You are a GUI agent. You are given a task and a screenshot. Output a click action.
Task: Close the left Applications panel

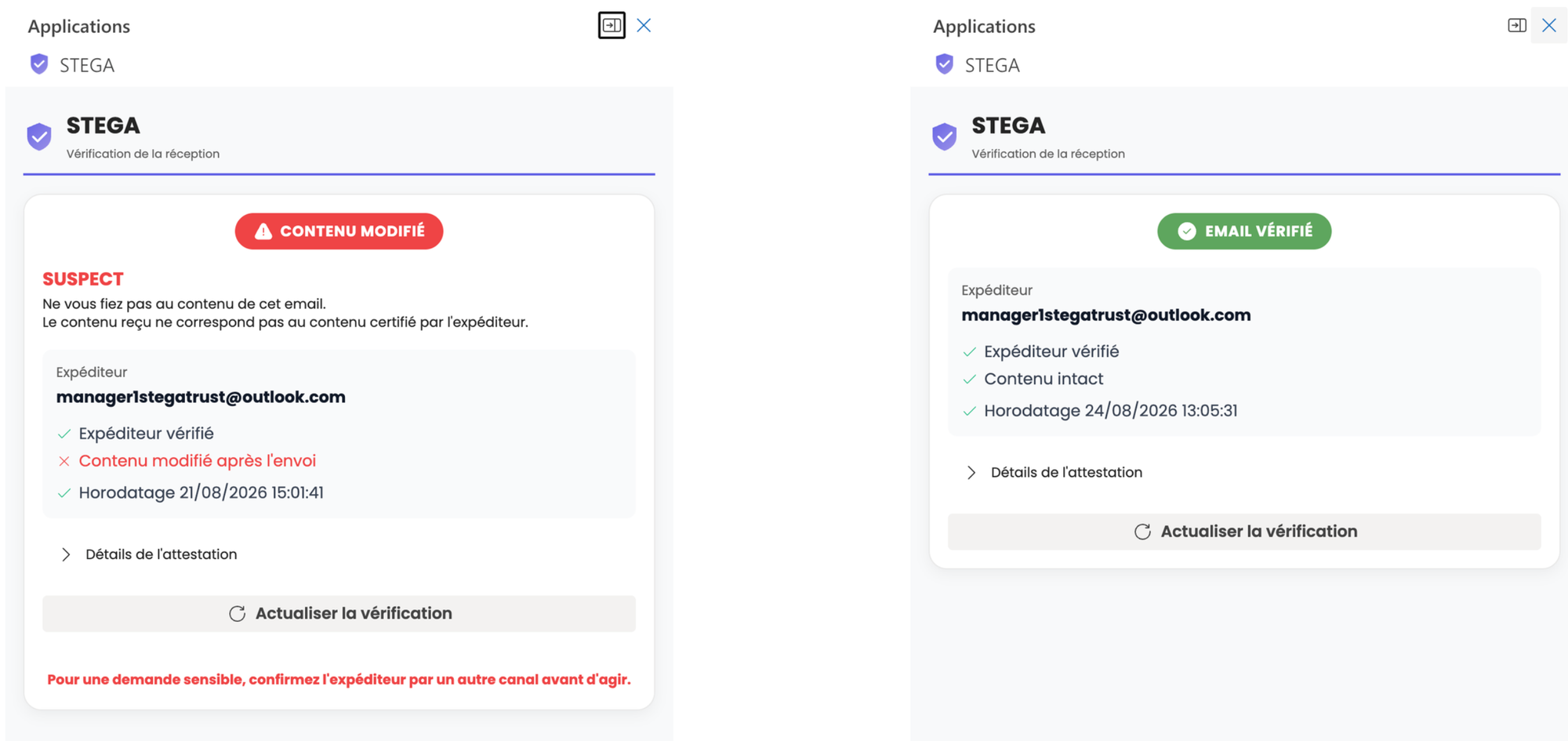(x=644, y=25)
